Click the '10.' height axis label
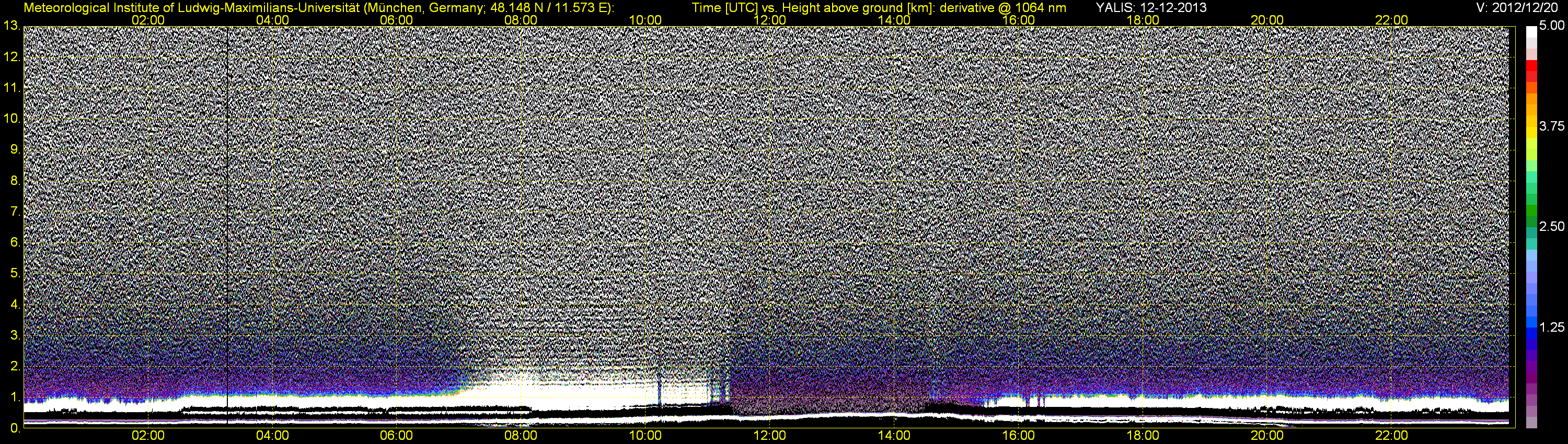The height and width of the screenshot is (444, 1568). pos(11,119)
